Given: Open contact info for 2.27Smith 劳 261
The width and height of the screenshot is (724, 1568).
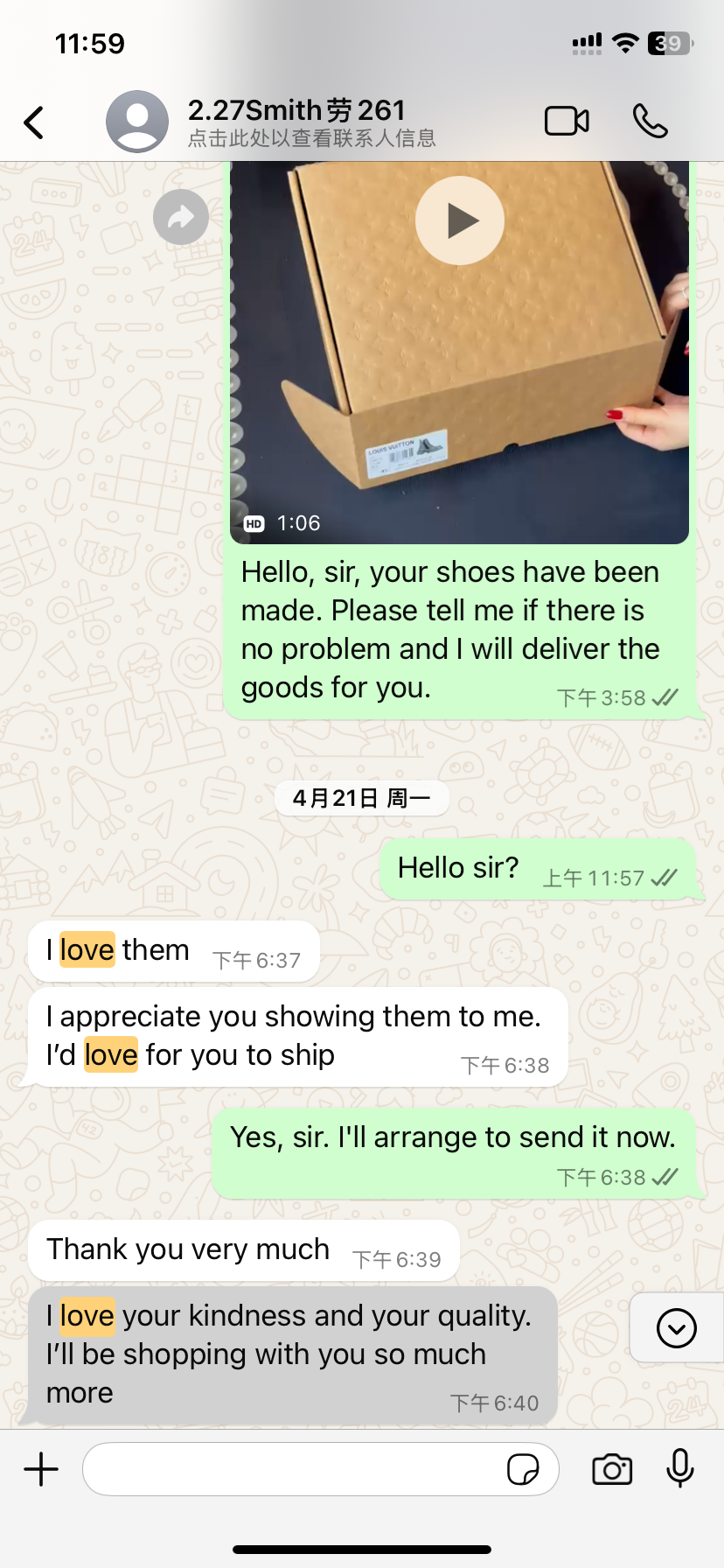Looking at the screenshot, I should click(x=311, y=122).
